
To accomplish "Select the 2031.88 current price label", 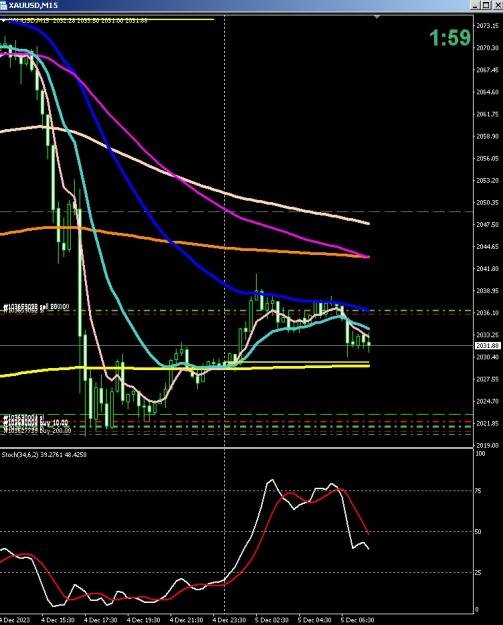I will point(487,346).
